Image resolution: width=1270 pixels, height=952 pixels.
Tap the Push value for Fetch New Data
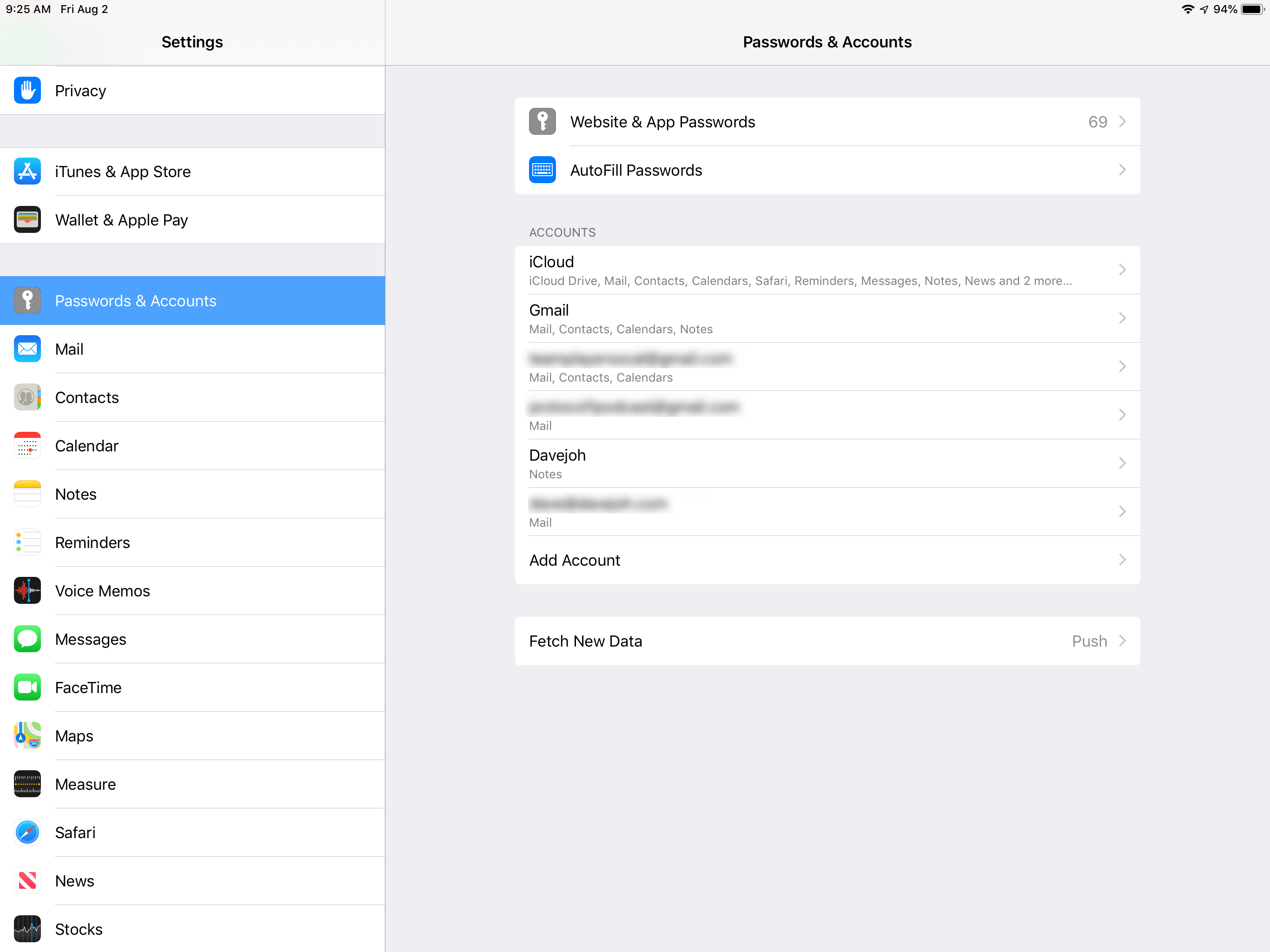pyautogui.click(x=1090, y=641)
